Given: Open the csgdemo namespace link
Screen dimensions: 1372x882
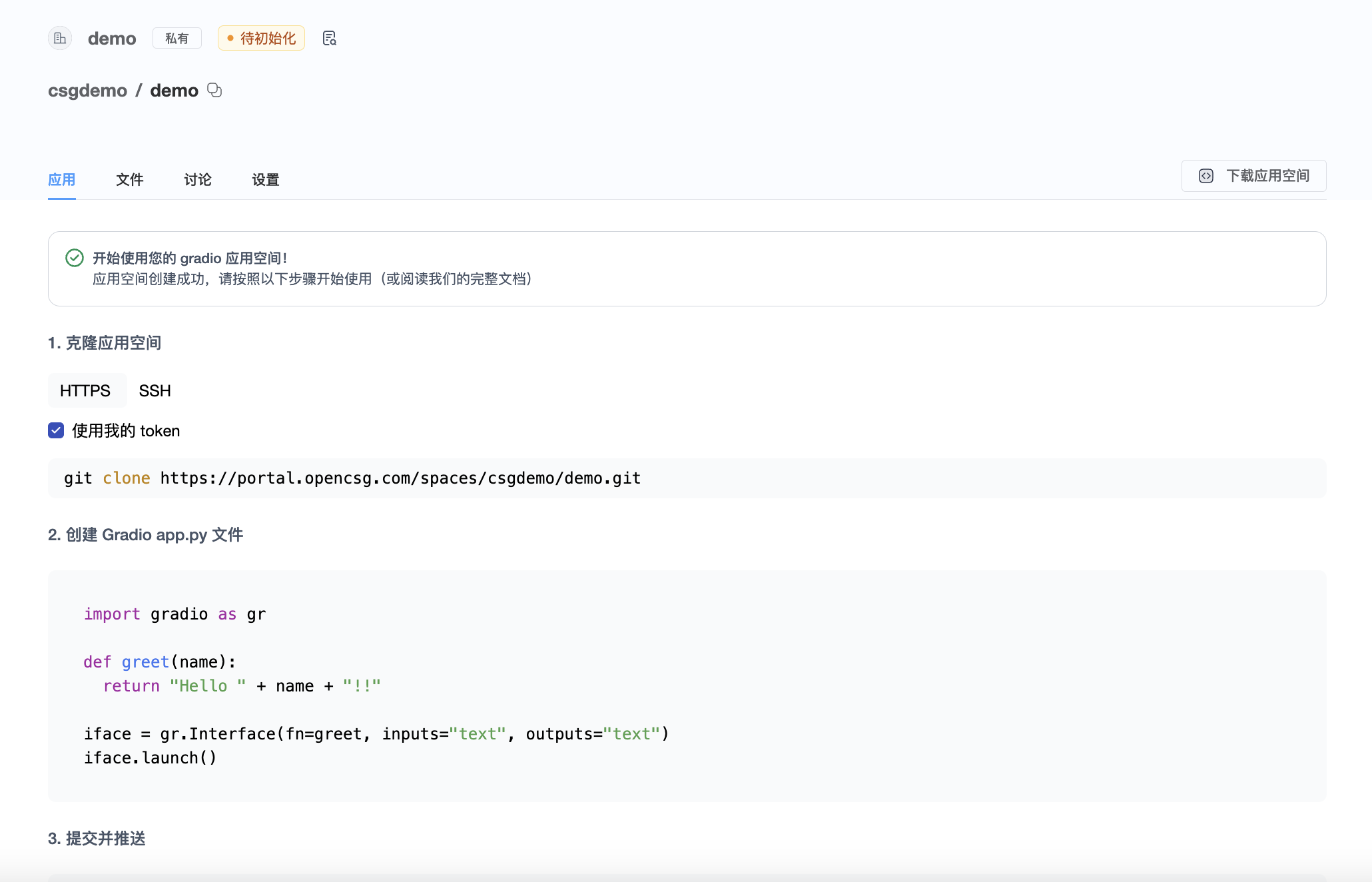Looking at the screenshot, I should [x=87, y=91].
